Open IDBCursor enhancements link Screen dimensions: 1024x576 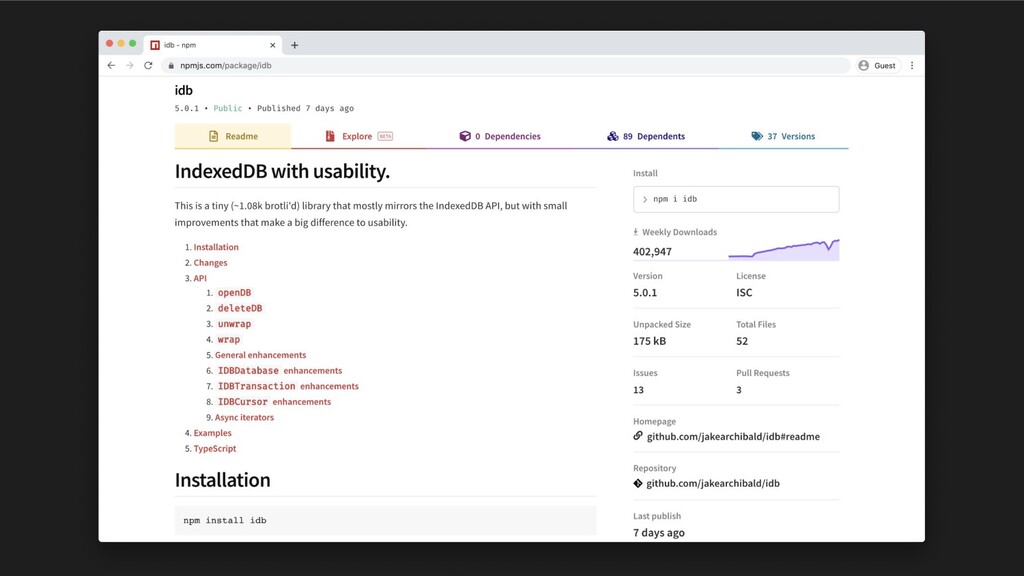point(274,402)
